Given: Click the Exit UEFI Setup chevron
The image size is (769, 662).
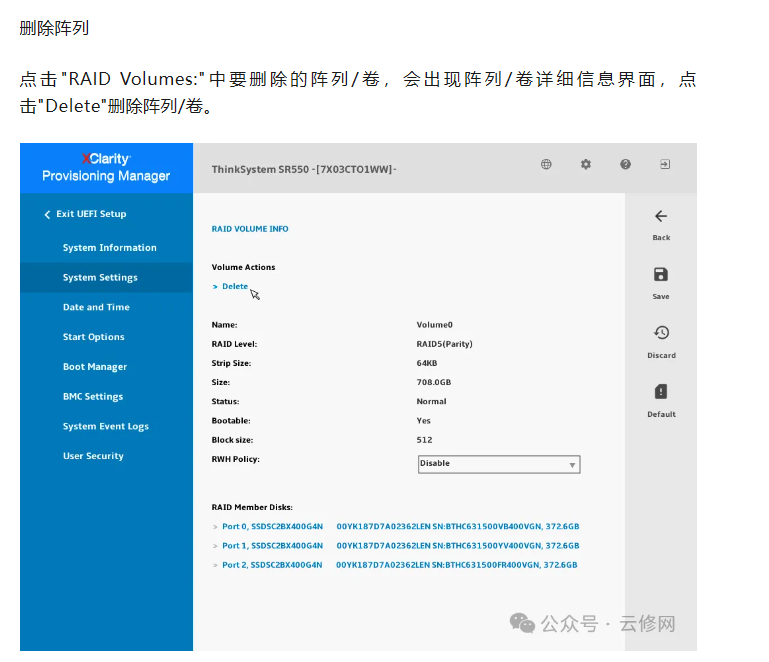Looking at the screenshot, I should (47, 214).
